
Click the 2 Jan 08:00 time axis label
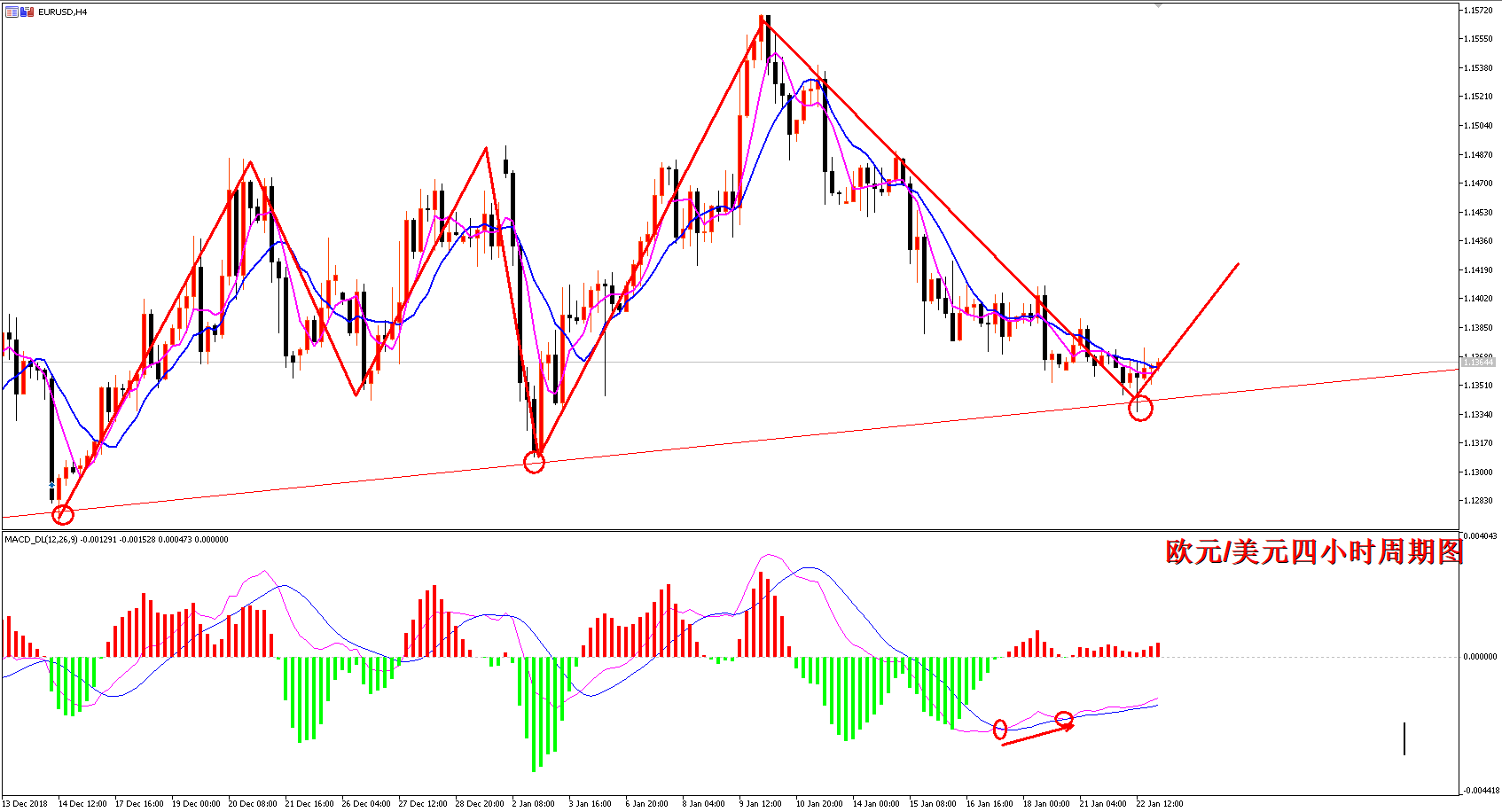(533, 803)
